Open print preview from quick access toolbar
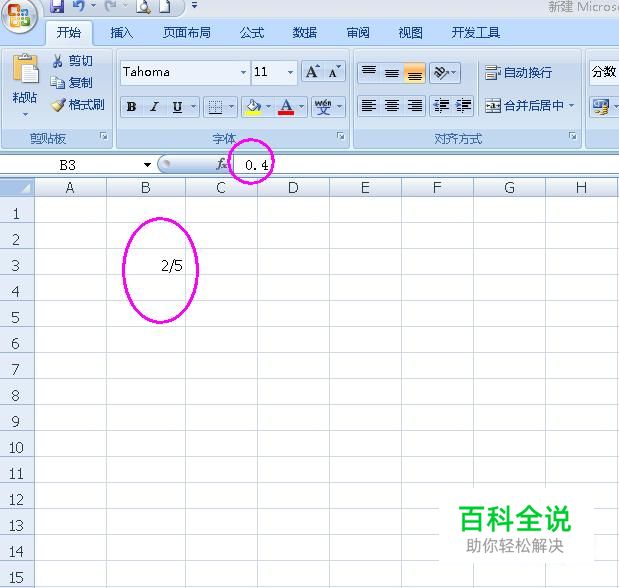 pos(143,6)
